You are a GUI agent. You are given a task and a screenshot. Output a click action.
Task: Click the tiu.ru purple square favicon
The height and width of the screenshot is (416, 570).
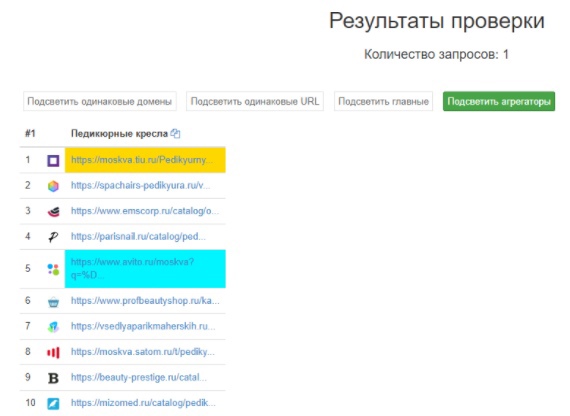click(53, 160)
